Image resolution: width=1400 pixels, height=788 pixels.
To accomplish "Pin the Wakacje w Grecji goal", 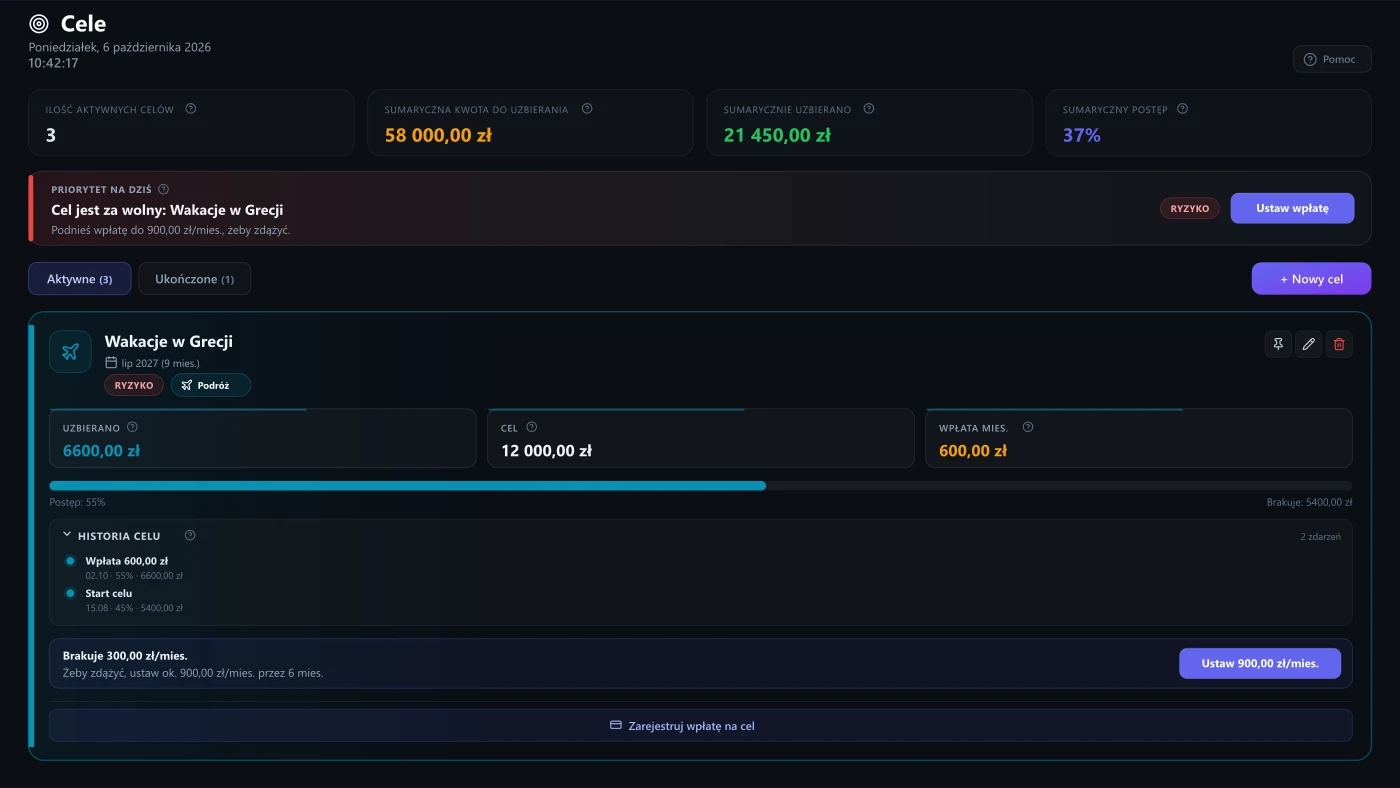I will [1278, 344].
